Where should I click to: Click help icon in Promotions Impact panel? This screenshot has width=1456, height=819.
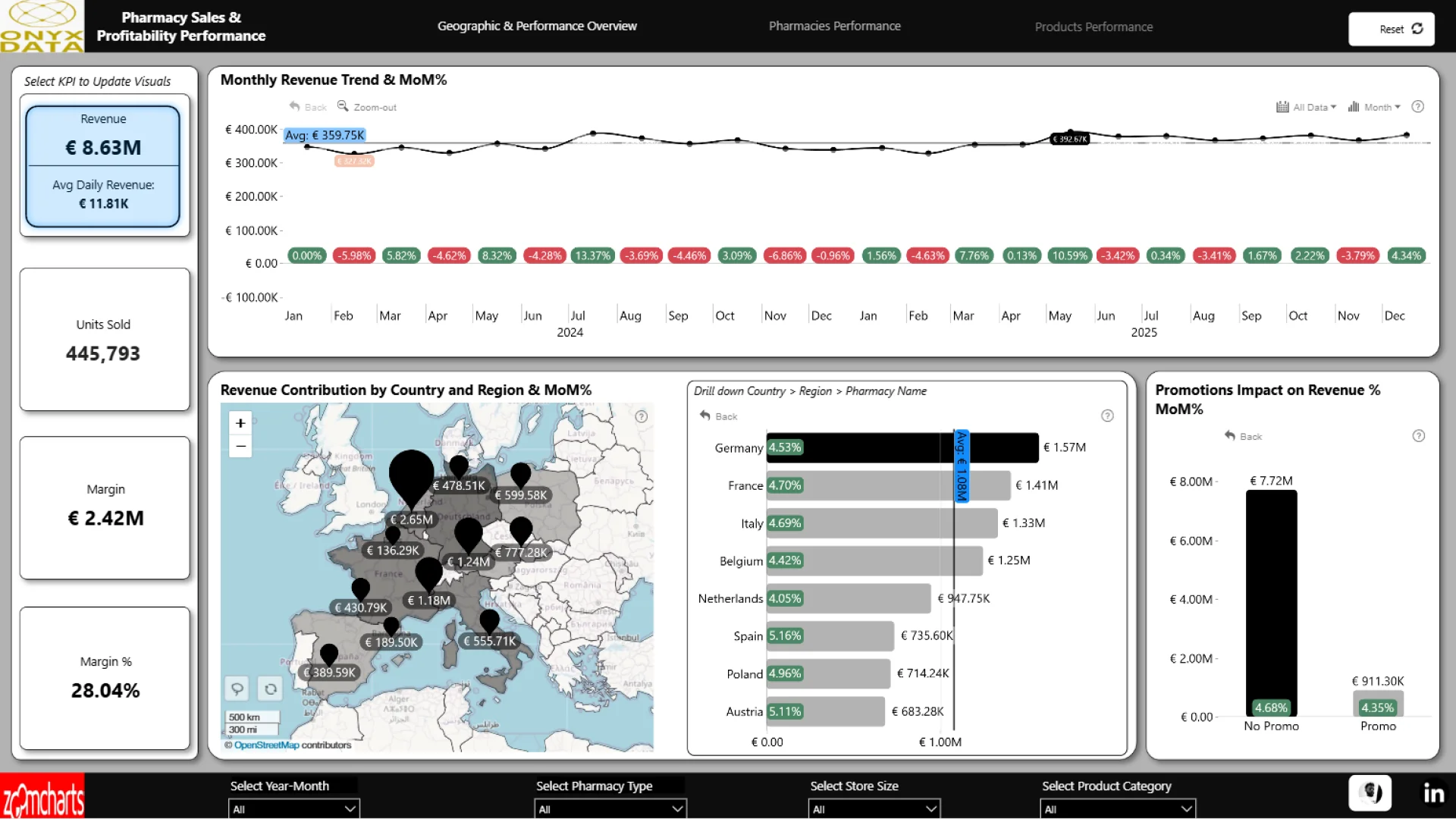click(x=1418, y=436)
